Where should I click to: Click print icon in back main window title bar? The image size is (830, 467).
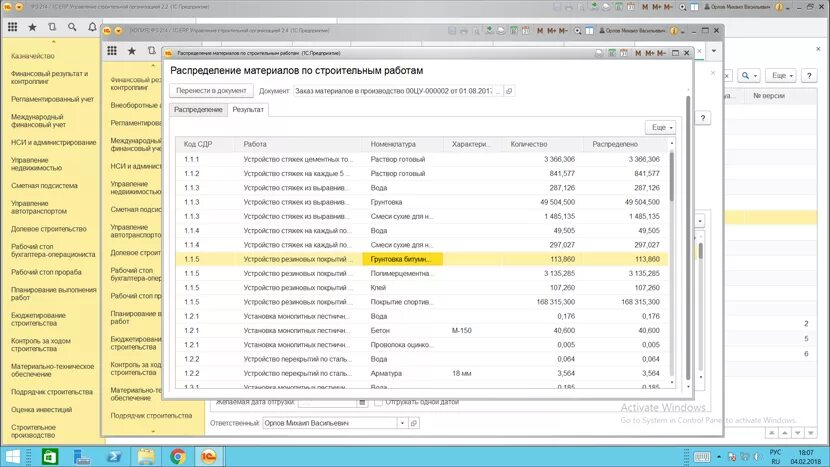(x=569, y=7)
